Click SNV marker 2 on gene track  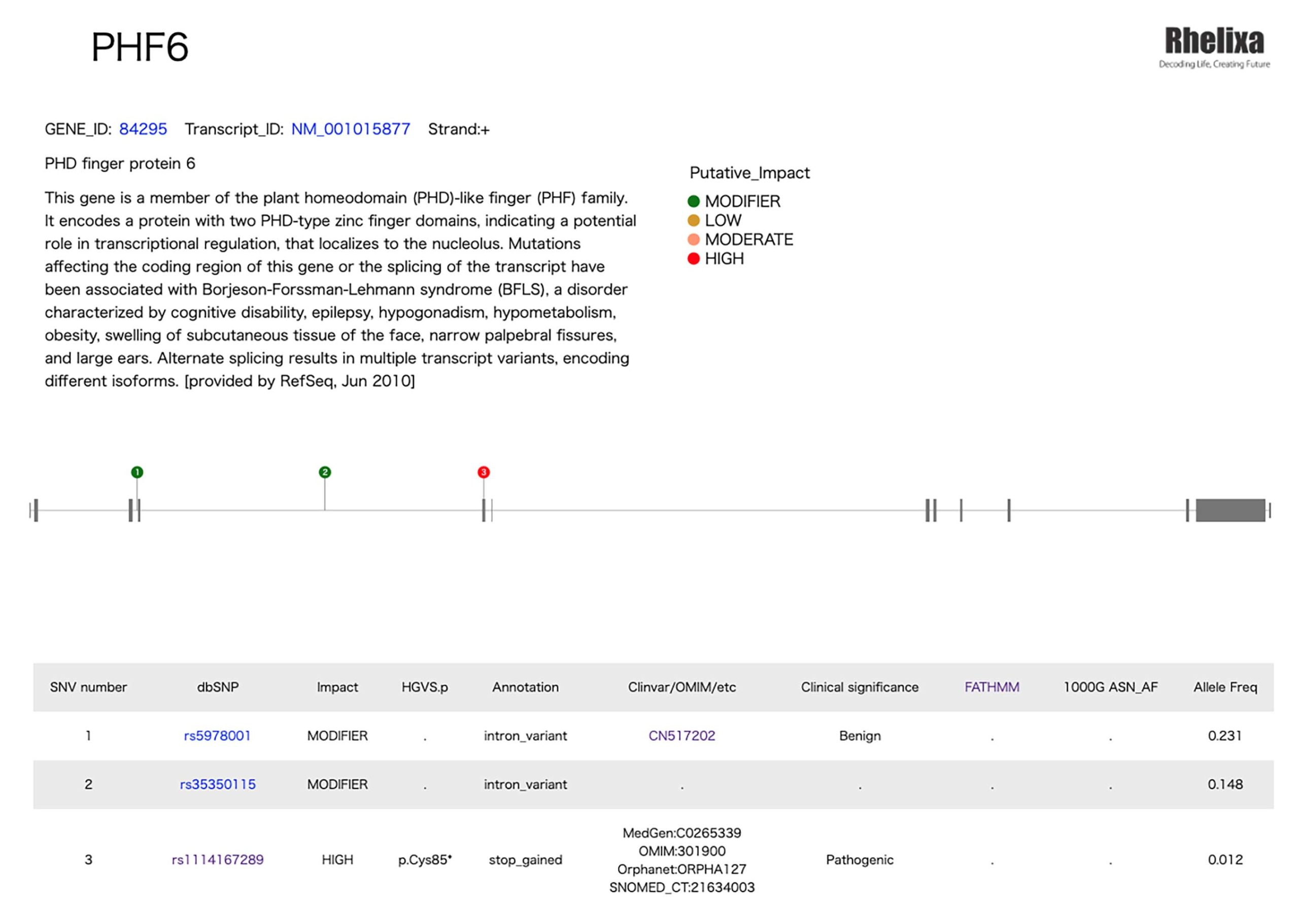tap(325, 472)
